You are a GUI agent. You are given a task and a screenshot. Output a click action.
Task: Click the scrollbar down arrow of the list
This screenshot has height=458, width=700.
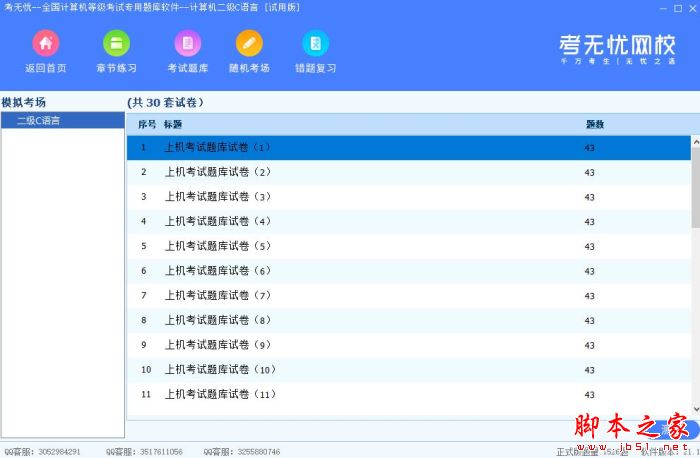pos(696,408)
